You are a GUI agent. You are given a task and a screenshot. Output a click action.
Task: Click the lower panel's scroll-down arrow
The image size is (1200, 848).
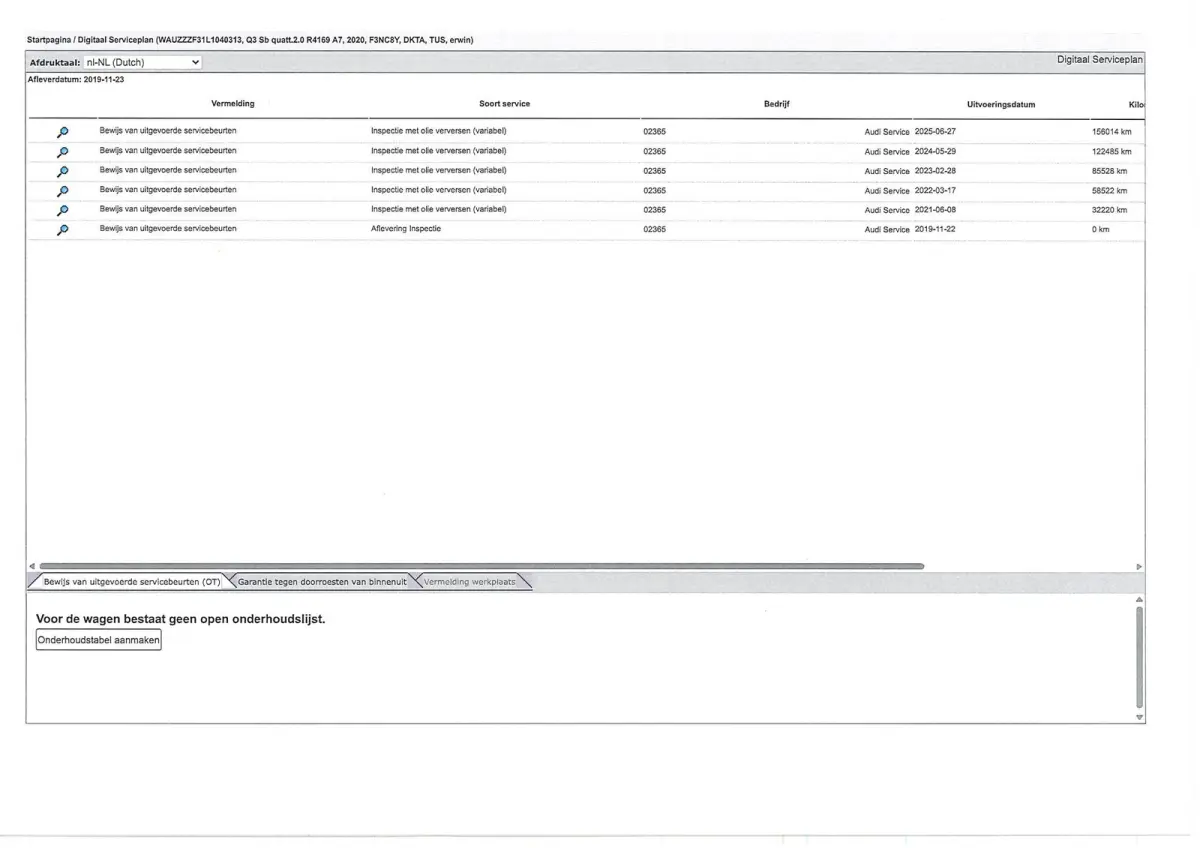coord(1139,717)
